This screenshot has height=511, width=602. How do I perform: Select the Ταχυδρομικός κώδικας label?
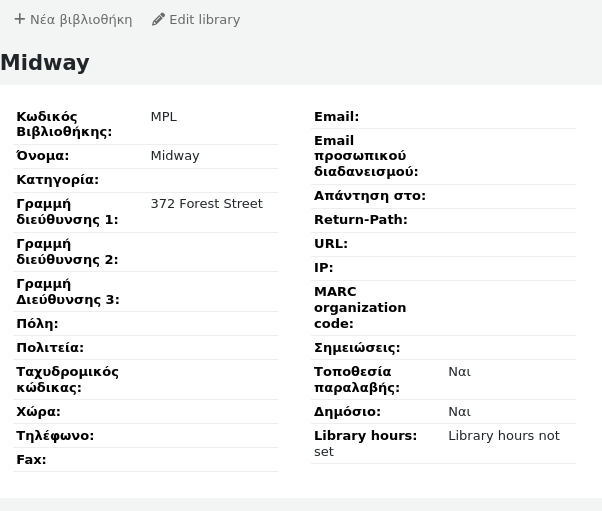[x=67, y=380]
